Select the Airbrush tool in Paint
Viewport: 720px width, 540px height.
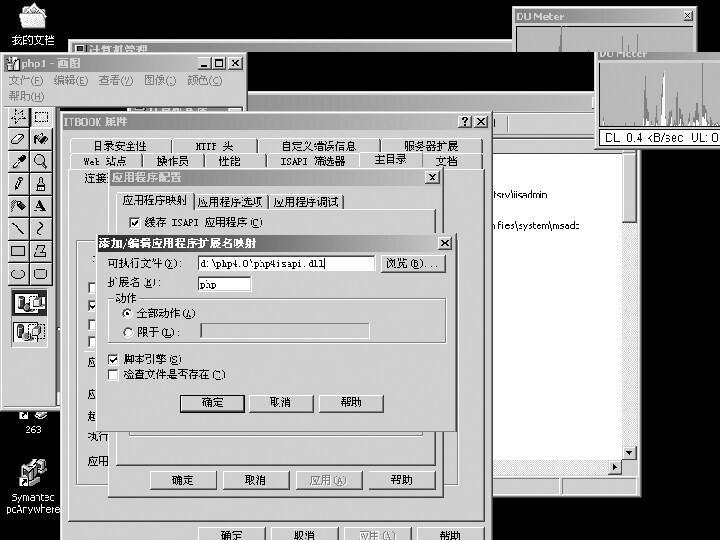coord(18,206)
